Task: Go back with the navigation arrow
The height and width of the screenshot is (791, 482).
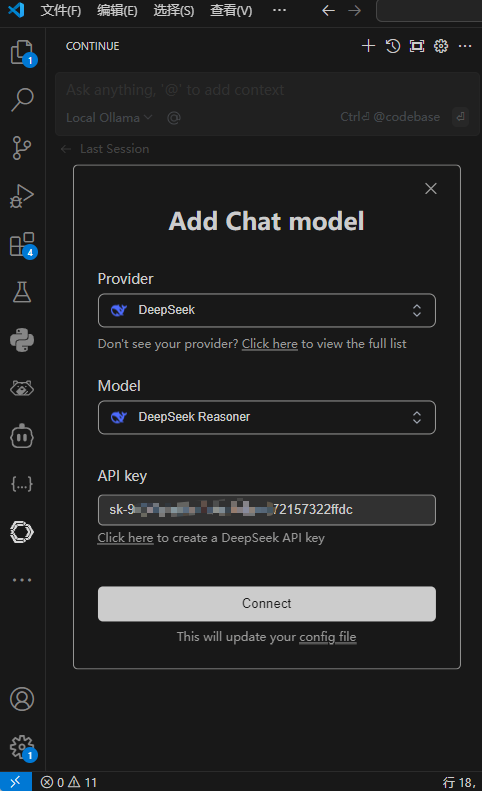Action: pyautogui.click(x=328, y=11)
